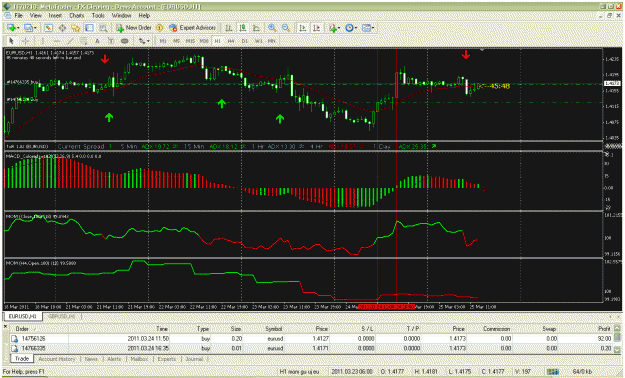This screenshot has height=378, width=625.
Task: Select trade order 14756126 row
Action: [311, 339]
